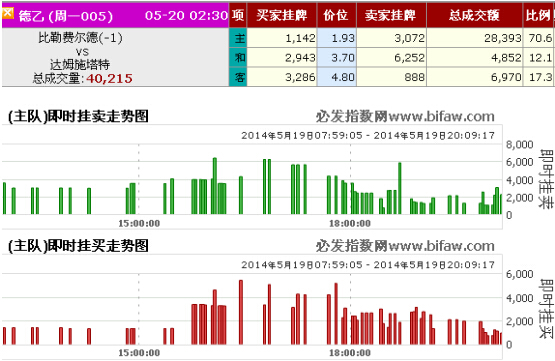Click the 卖家挂牌 column header

[x=391, y=15]
